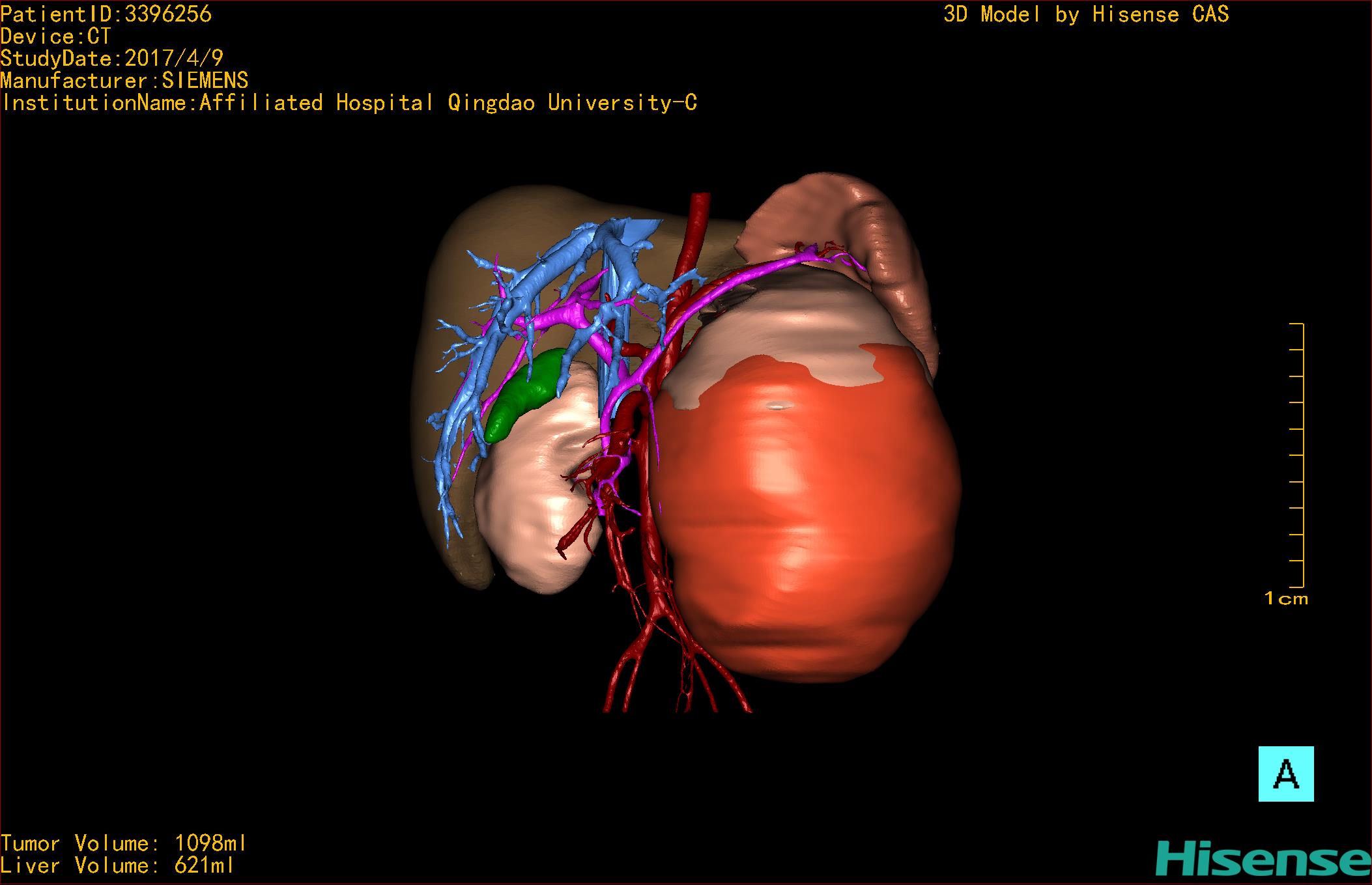This screenshot has height=885, width=1372.
Task: Click the 3D Model by Hisense CAS title
Action: 1085,14
